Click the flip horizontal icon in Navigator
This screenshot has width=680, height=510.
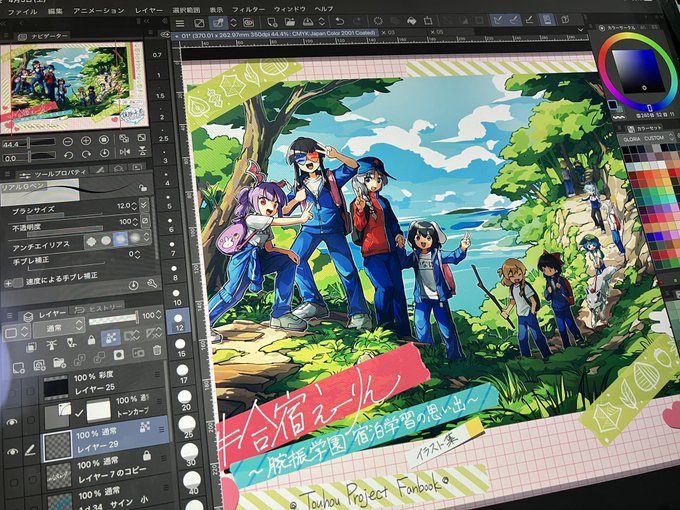tap(125, 152)
